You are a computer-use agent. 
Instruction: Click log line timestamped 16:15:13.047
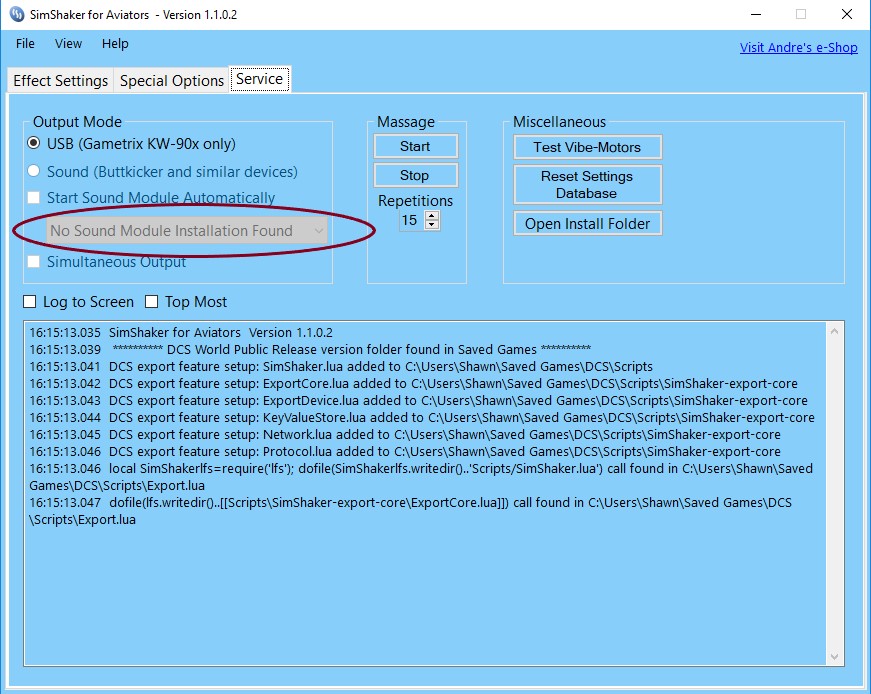[411, 511]
